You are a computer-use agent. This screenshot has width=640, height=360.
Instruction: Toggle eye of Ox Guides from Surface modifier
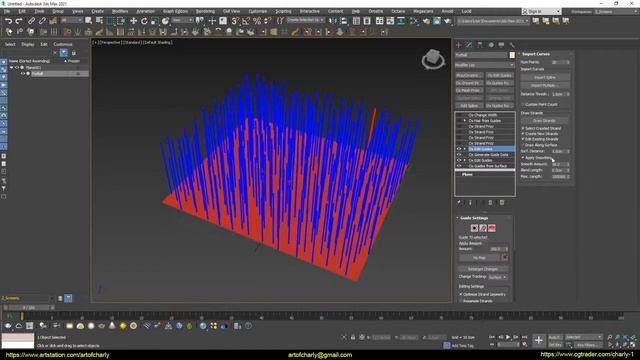point(459,166)
